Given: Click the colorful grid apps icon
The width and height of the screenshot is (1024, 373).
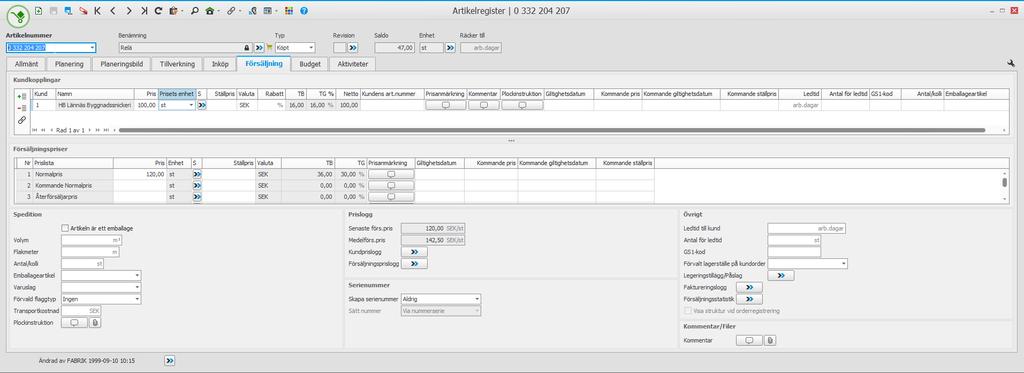Looking at the screenshot, I should click(x=289, y=11).
